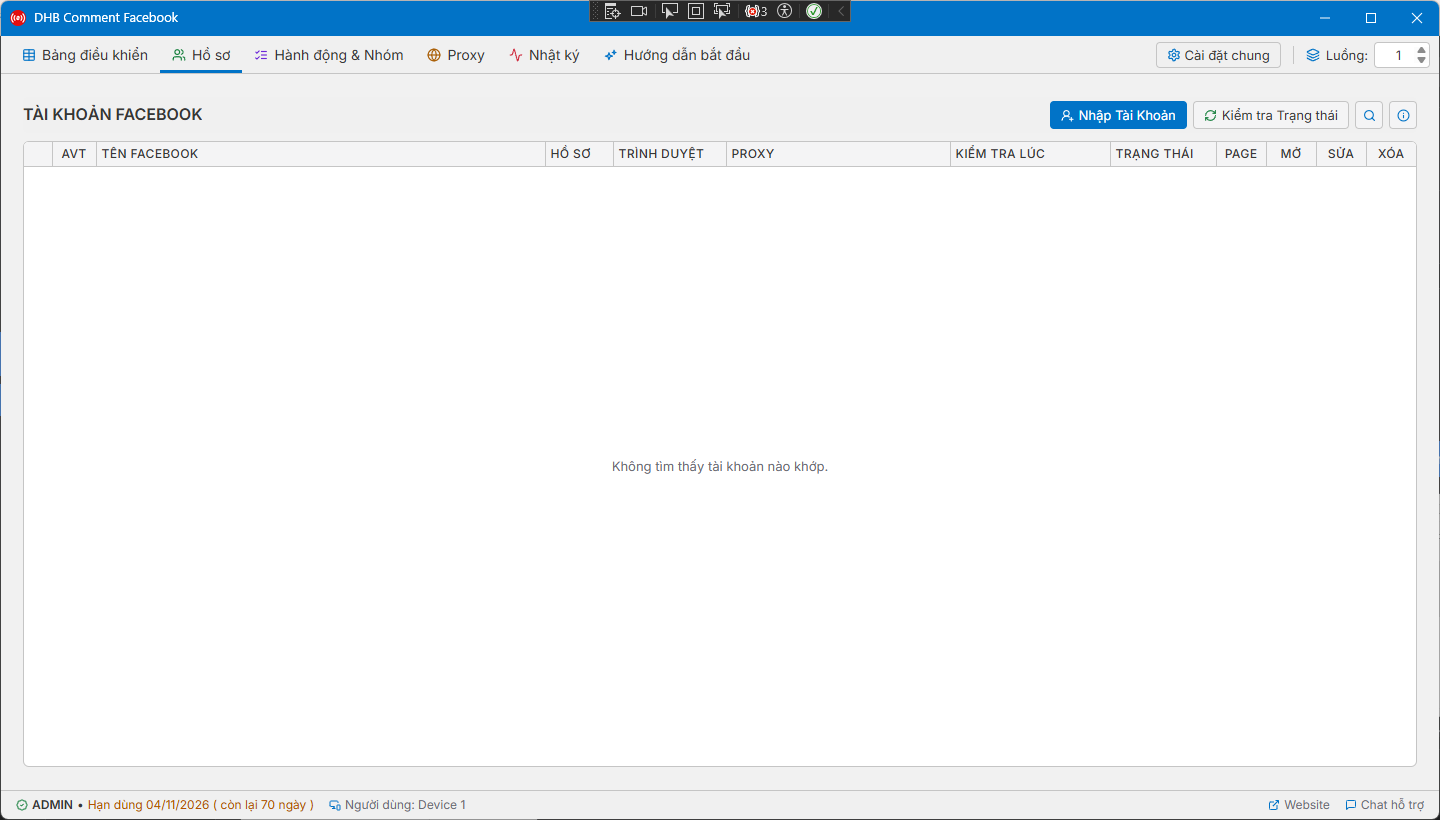Open the Bảng điều khiển tab
The height and width of the screenshot is (820, 1440).
85,55
